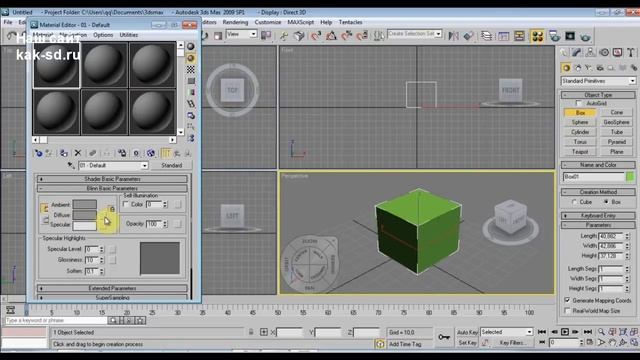
Task: Select the Shapes category icon
Action: 578,68
